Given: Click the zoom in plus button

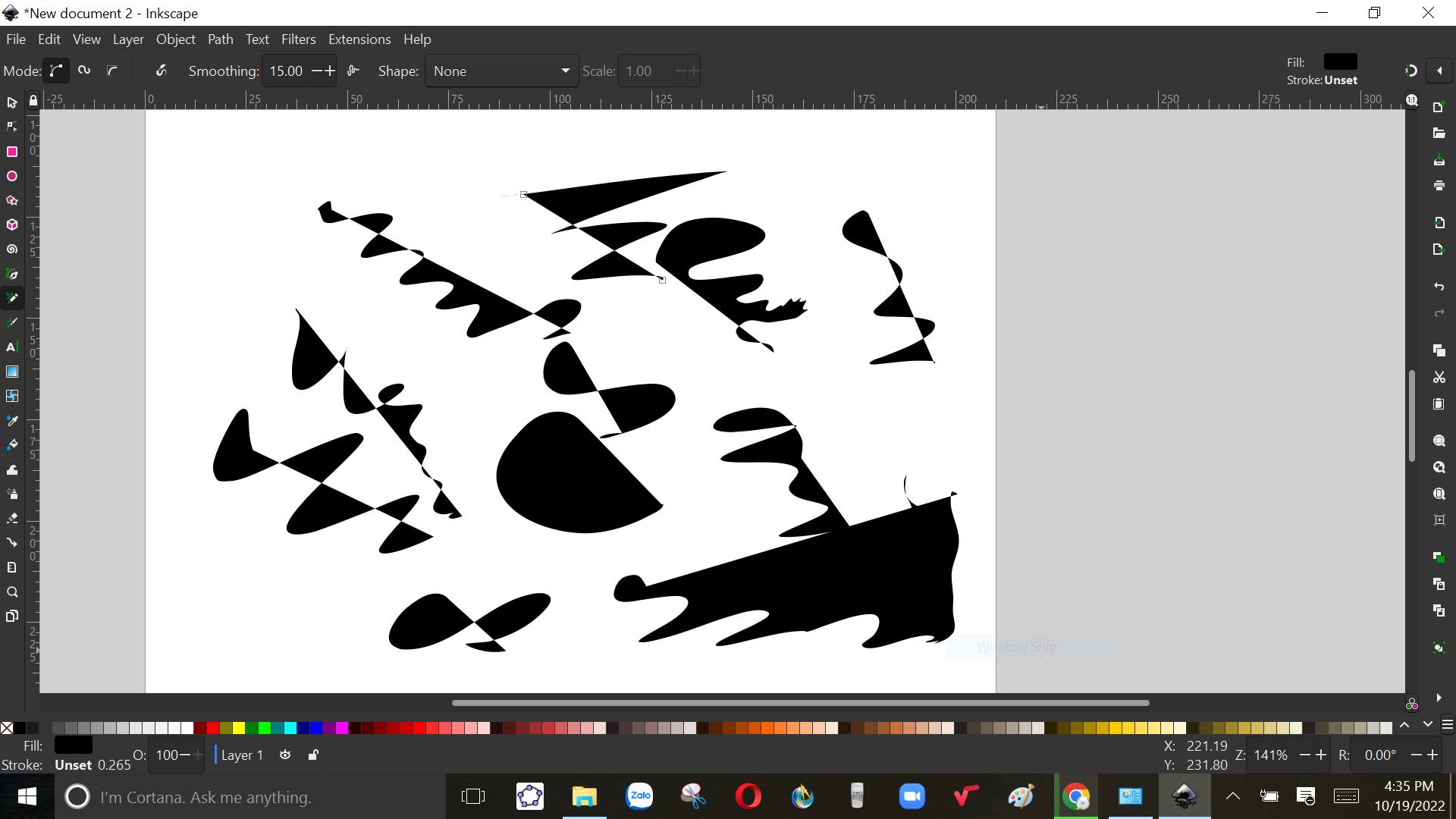Looking at the screenshot, I should point(1321,755).
